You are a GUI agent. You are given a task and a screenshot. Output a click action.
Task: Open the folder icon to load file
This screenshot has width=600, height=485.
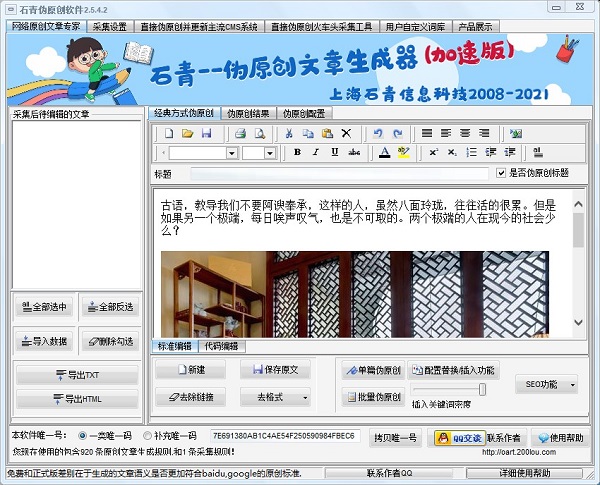coord(187,133)
